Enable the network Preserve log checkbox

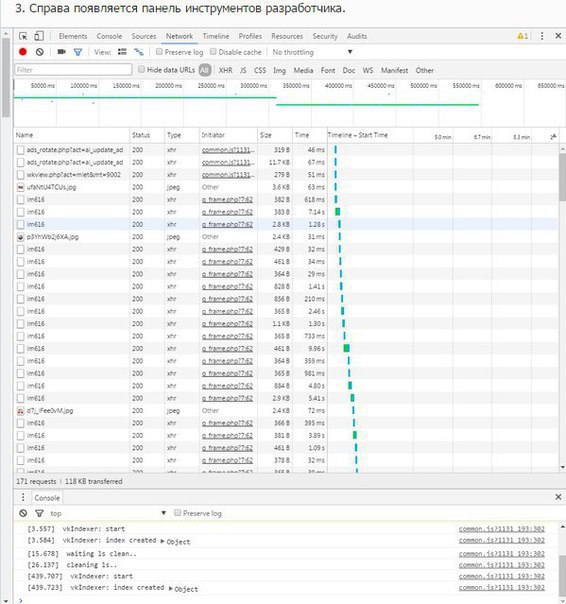[x=159, y=52]
